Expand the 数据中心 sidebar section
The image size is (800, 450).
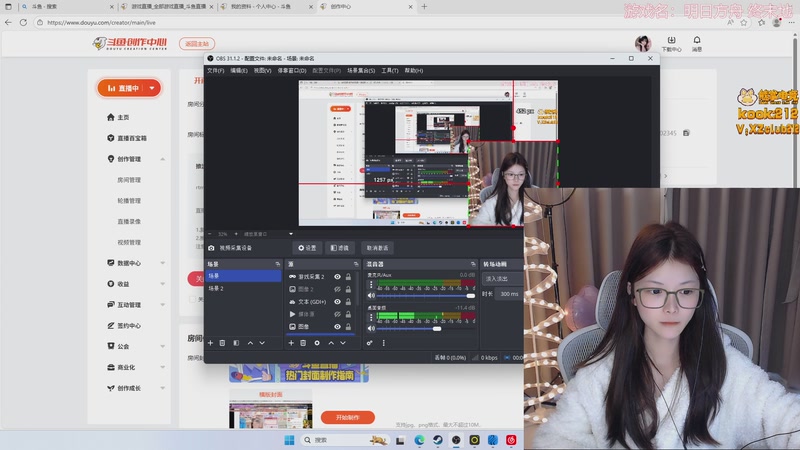(163, 263)
